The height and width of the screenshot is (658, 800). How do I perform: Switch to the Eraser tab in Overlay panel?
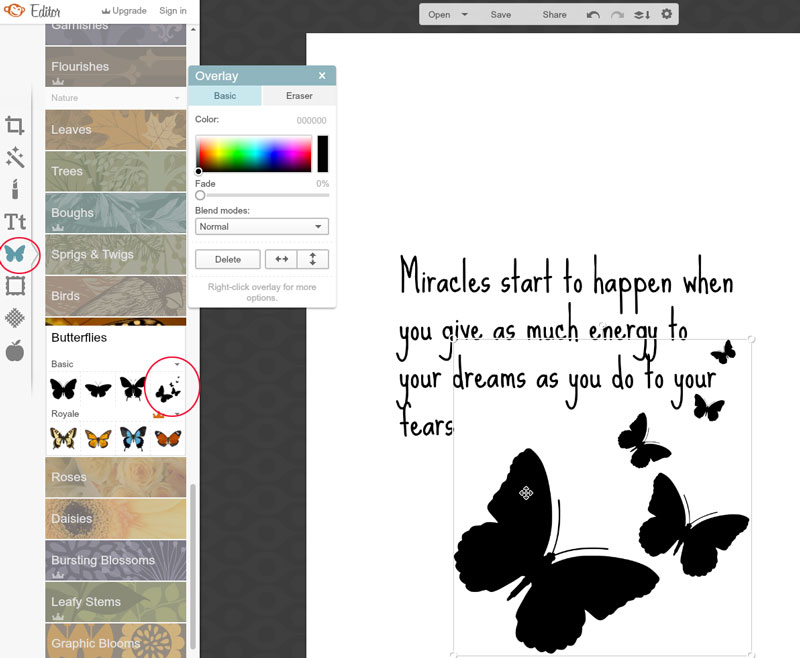tap(298, 96)
